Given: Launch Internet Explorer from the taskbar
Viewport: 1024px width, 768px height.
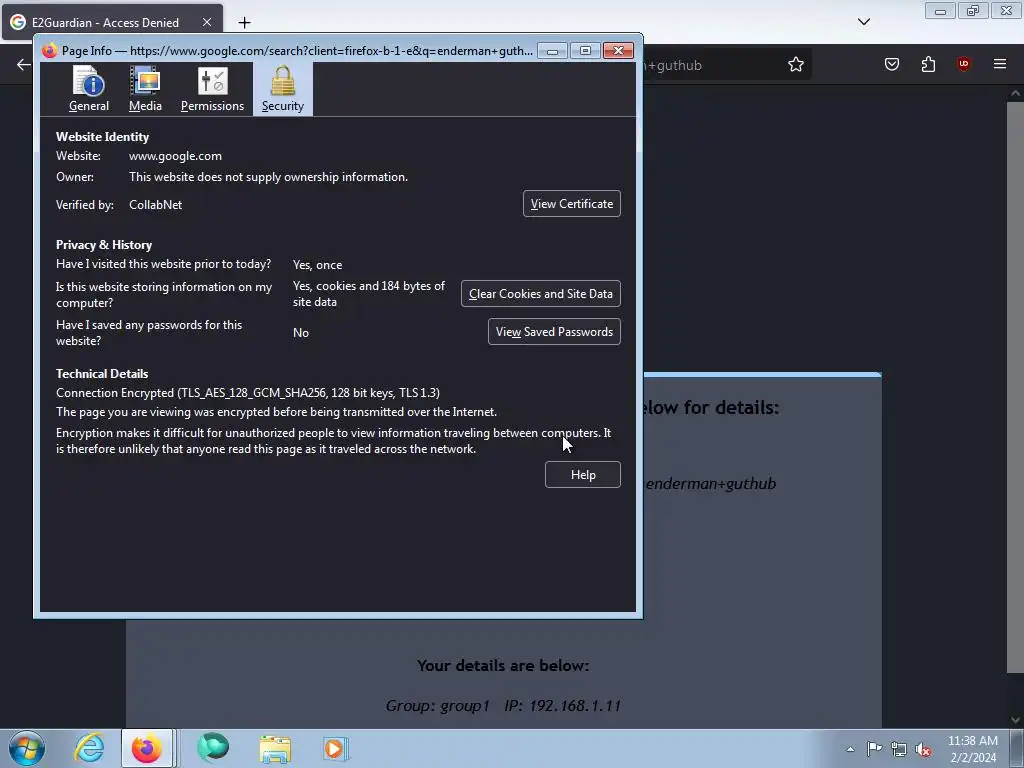Looking at the screenshot, I should point(89,748).
